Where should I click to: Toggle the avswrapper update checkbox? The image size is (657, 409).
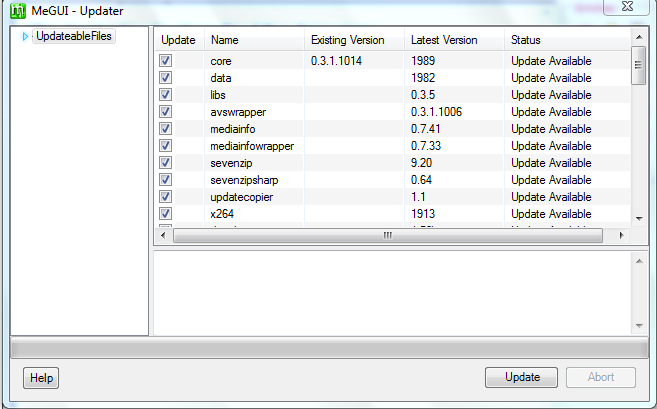coord(166,112)
